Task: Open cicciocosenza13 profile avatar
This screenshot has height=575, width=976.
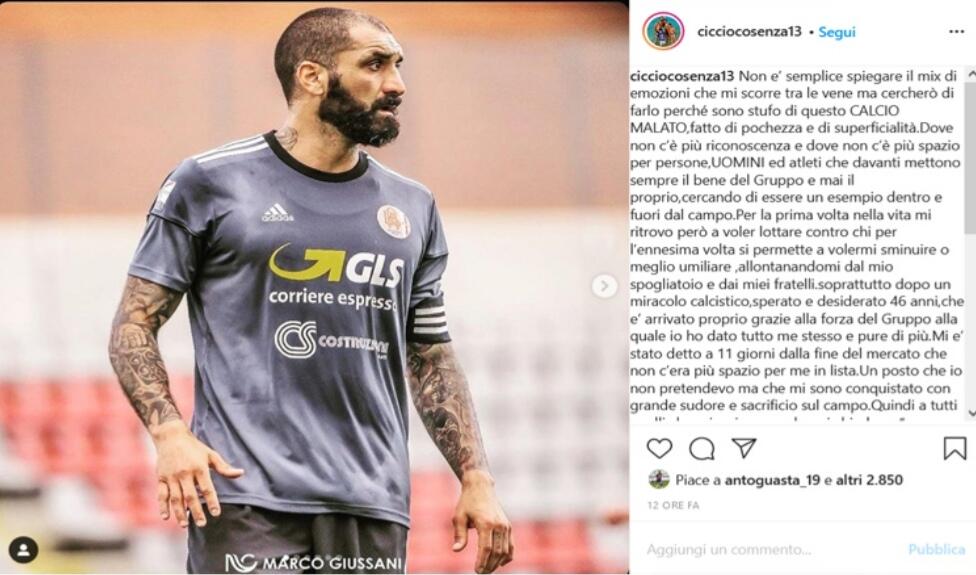Action: [664, 31]
